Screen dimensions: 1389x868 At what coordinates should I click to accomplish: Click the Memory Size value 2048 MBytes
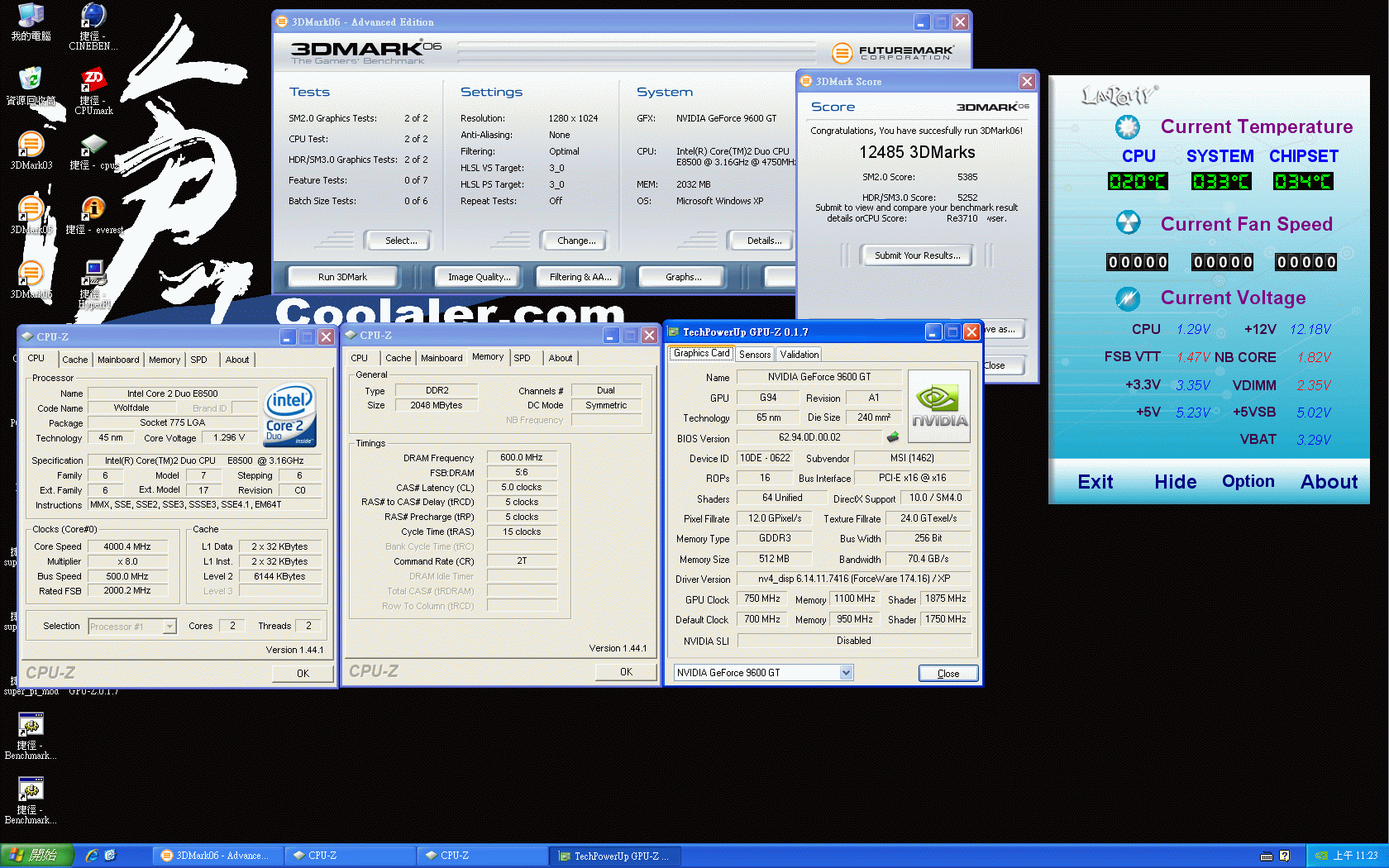point(437,405)
